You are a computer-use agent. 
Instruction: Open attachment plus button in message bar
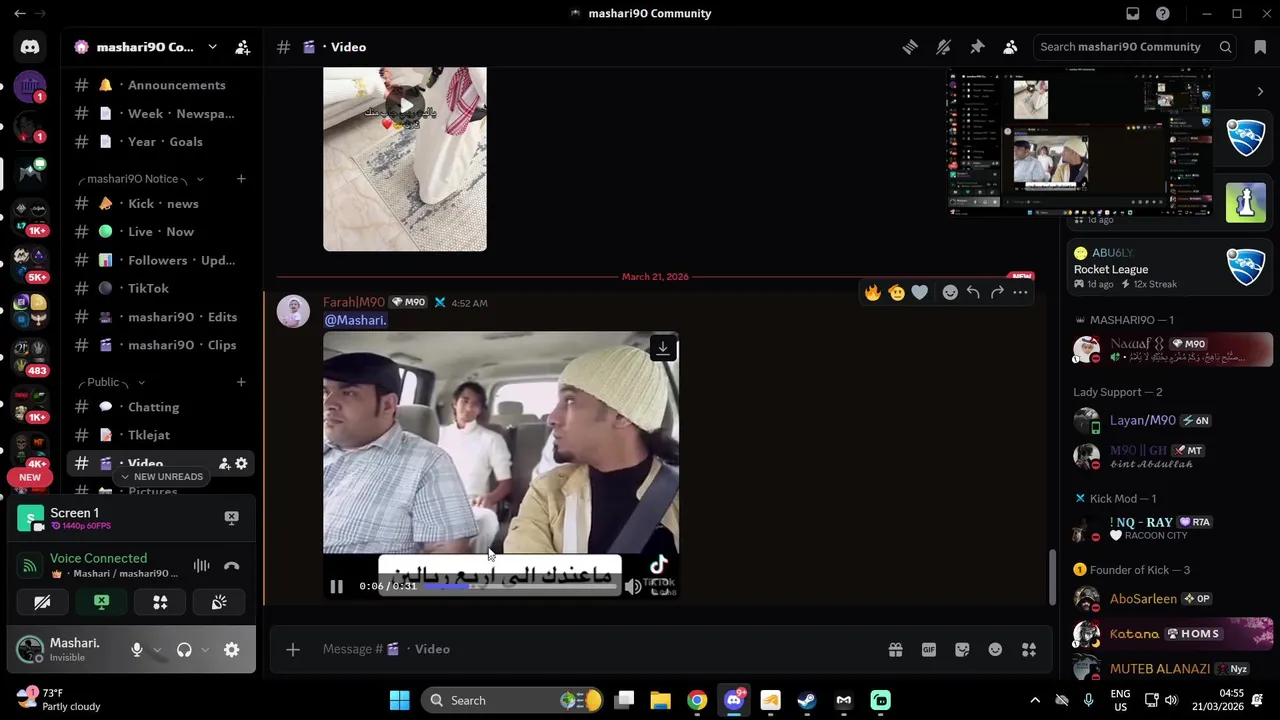pos(293,650)
